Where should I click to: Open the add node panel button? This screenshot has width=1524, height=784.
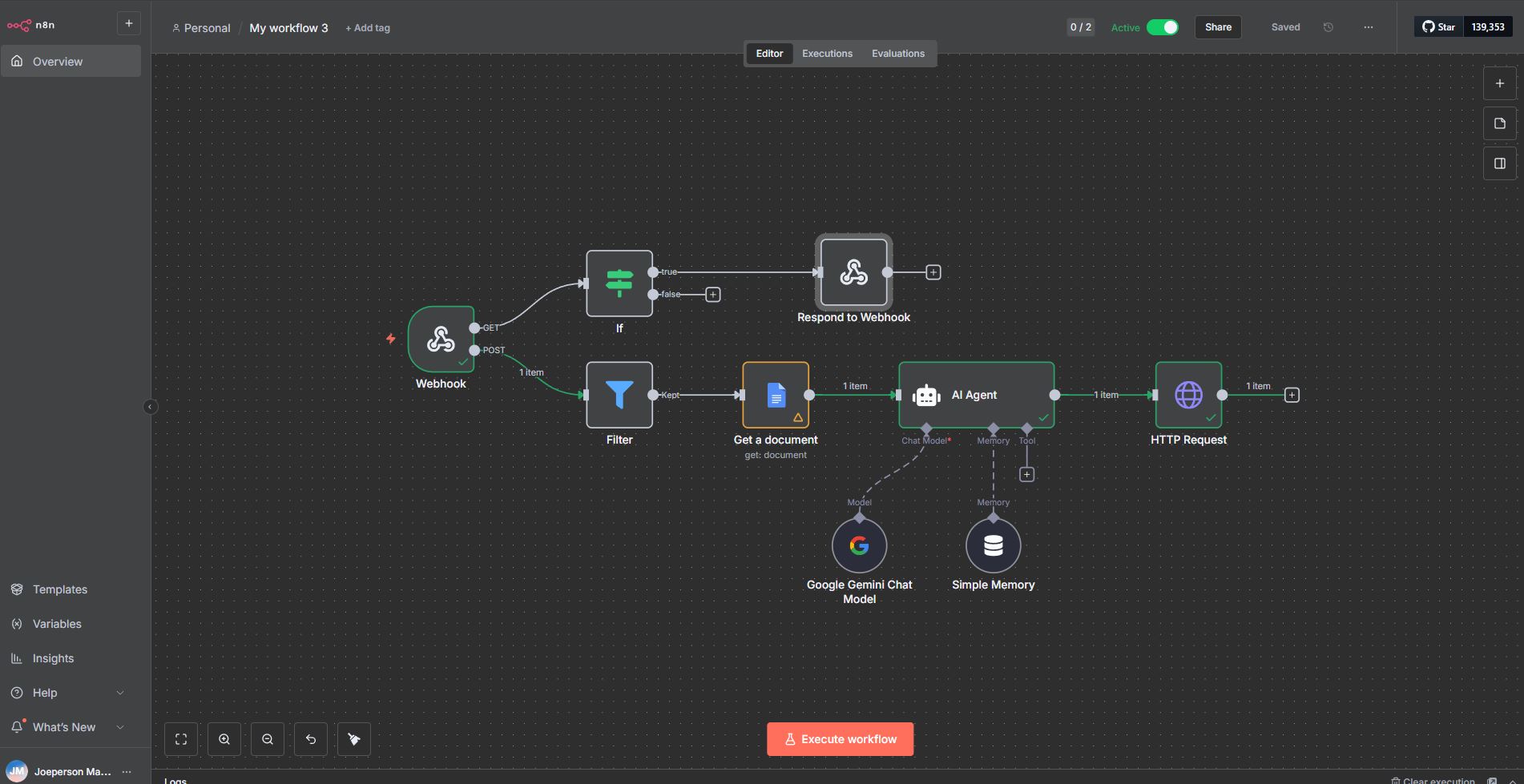pos(1499,83)
